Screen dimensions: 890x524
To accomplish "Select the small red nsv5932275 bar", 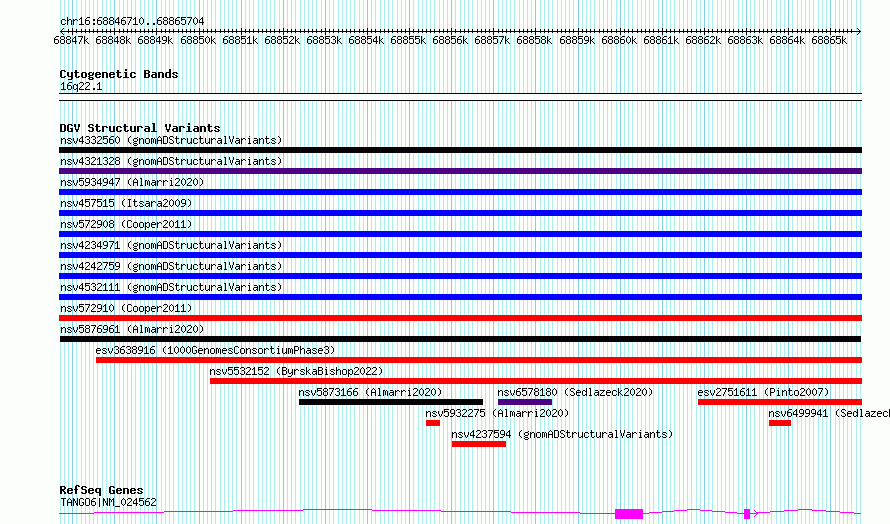I will tap(433, 423).
